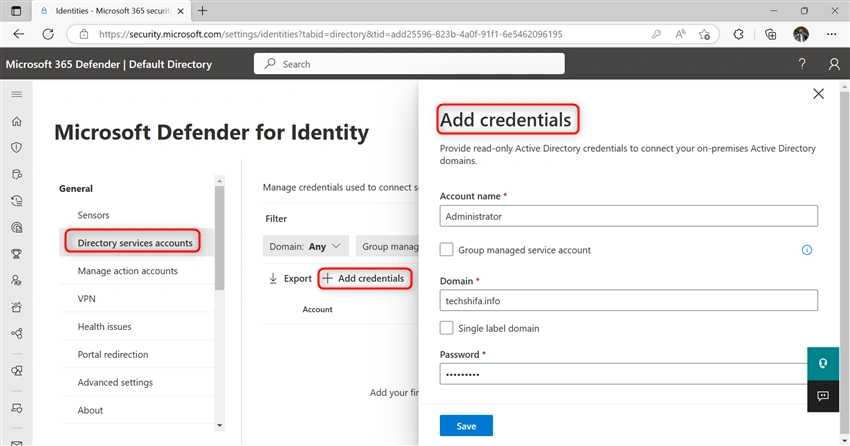Click the settings menu scroll down arrow
Screen dimensions: 850x446
click(x=219, y=425)
